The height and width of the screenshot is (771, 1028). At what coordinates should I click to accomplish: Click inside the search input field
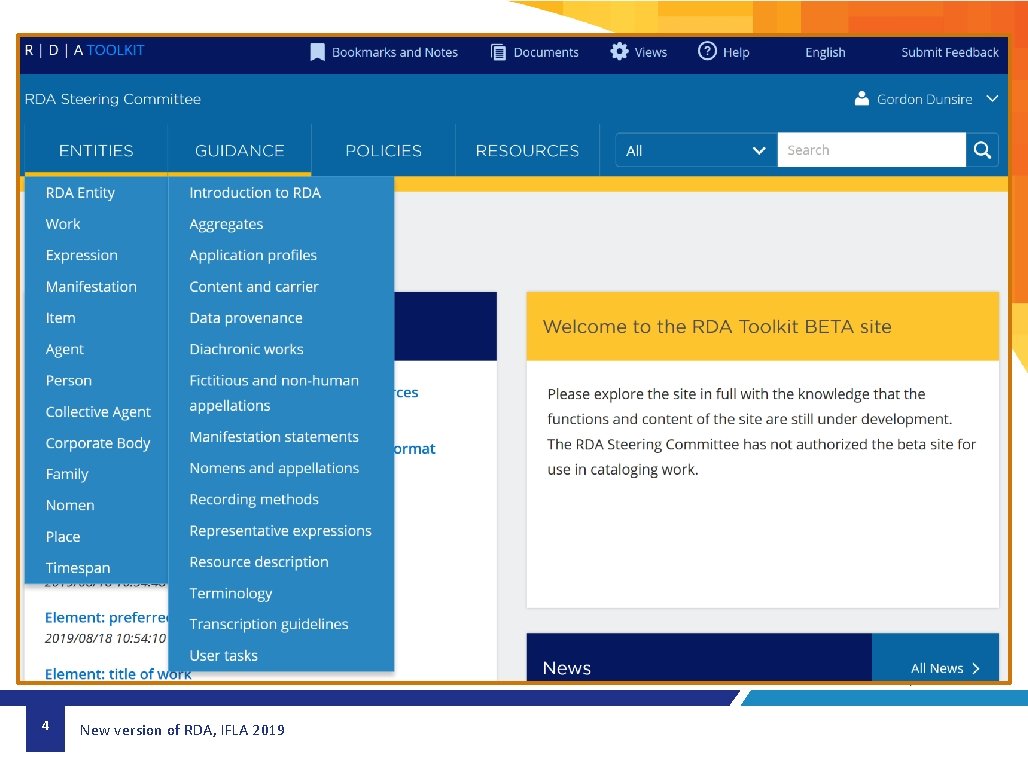click(870, 149)
